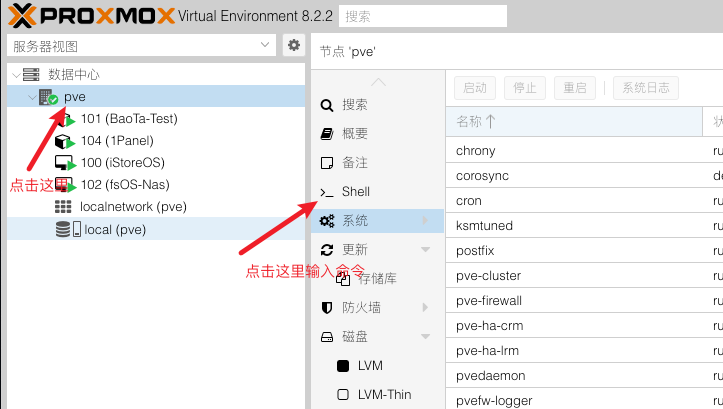Click the book icon beside 概要
723x409 pixels.
pyautogui.click(x=327, y=134)
